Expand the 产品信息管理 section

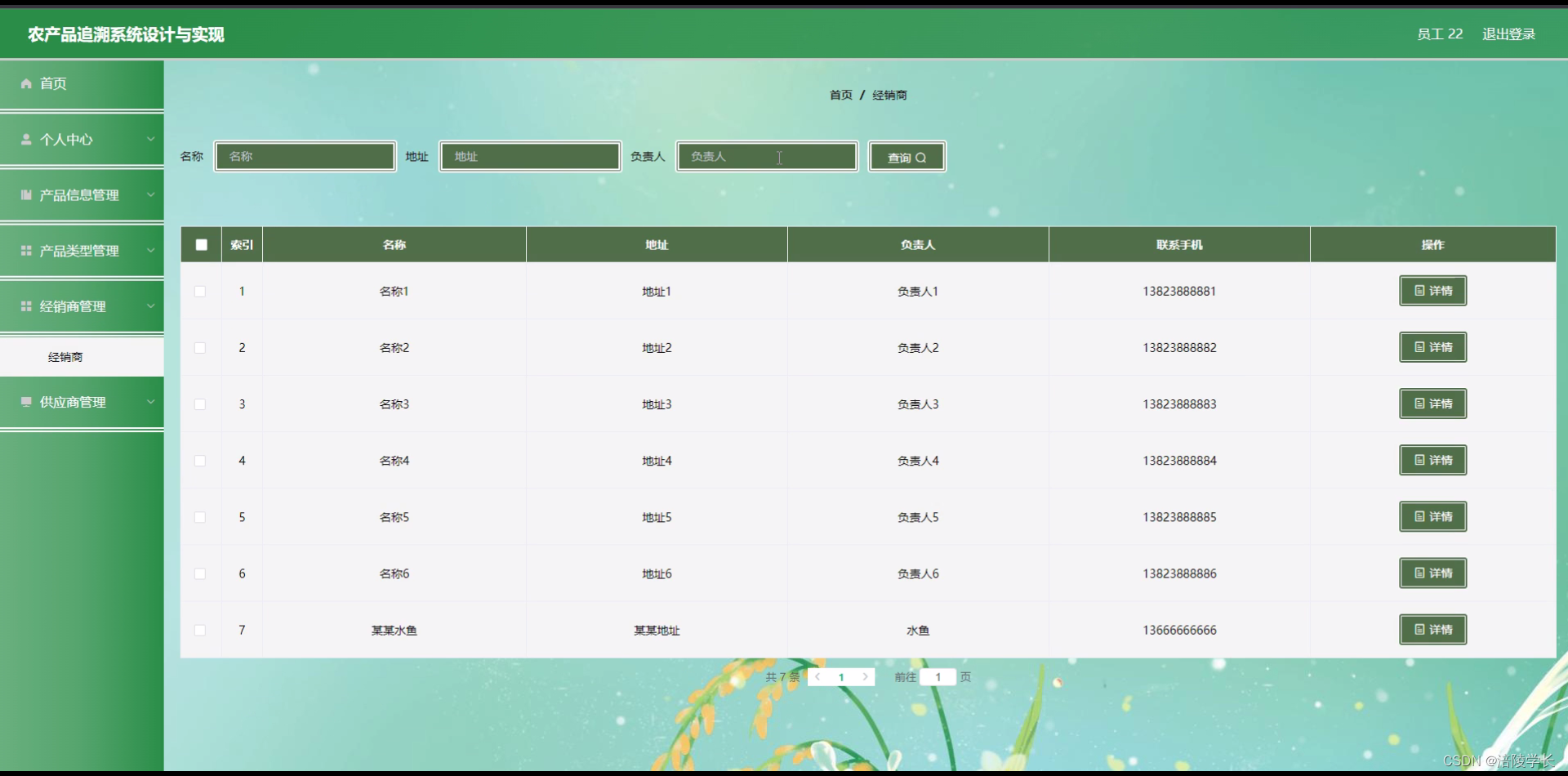pos(150,194)
